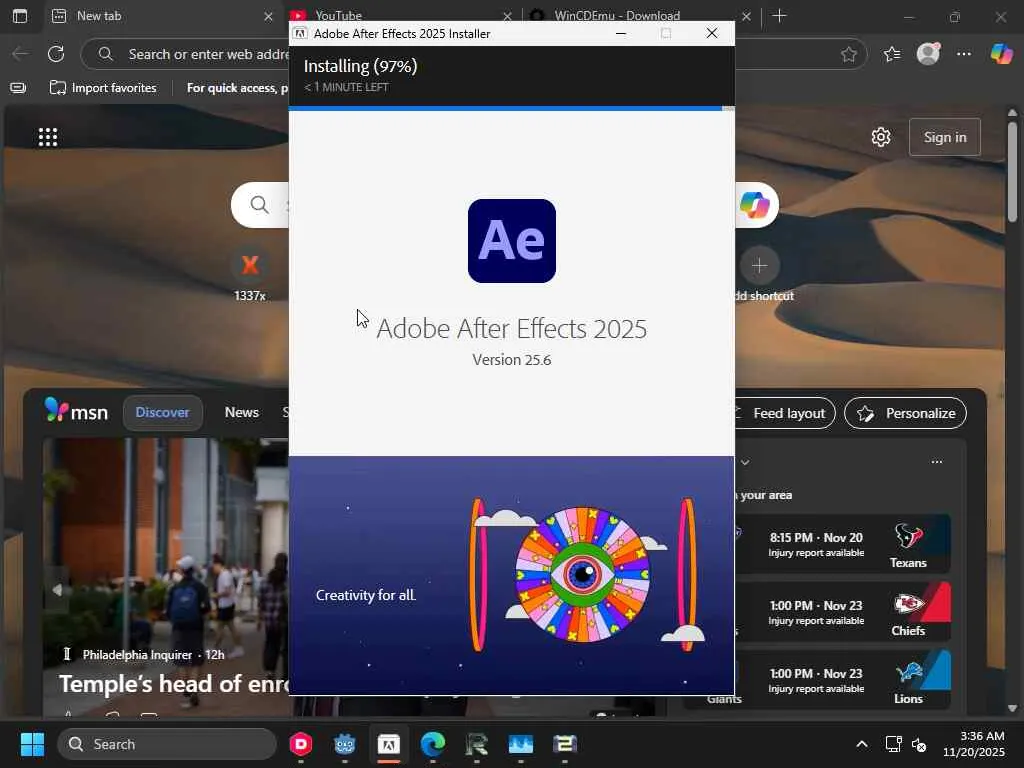1024x768 pixels.
Task: Click Import favorites in bookmarks bar
Action: pos(103,88)
